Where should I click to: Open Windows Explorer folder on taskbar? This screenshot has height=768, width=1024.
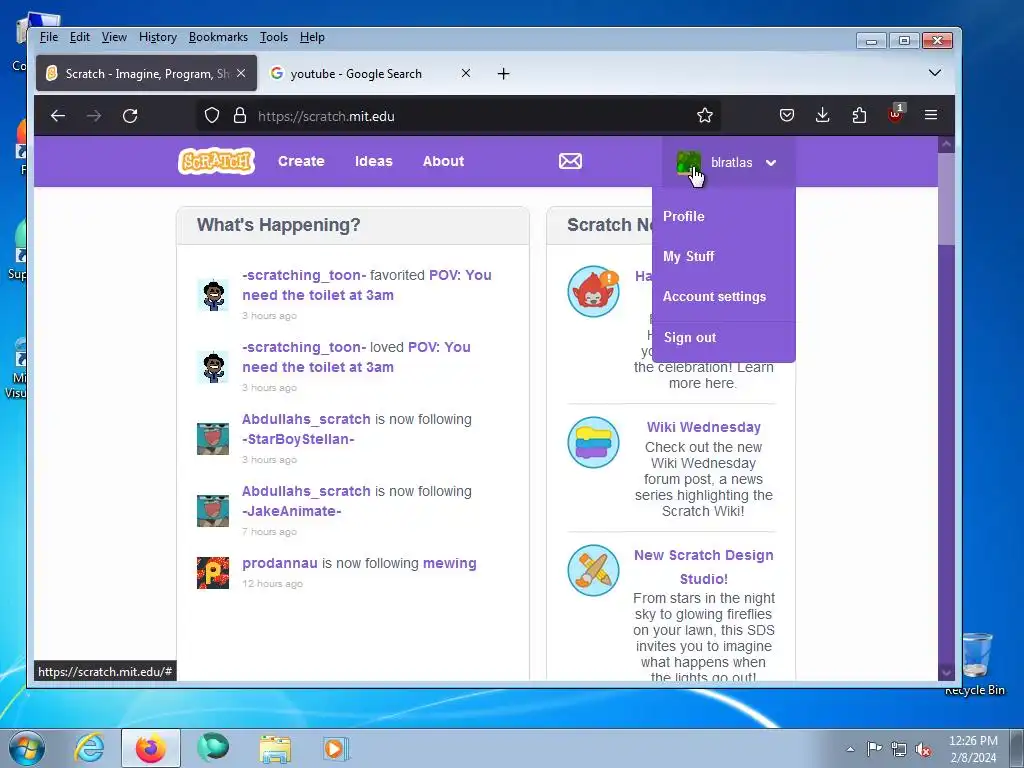(275, 748)
